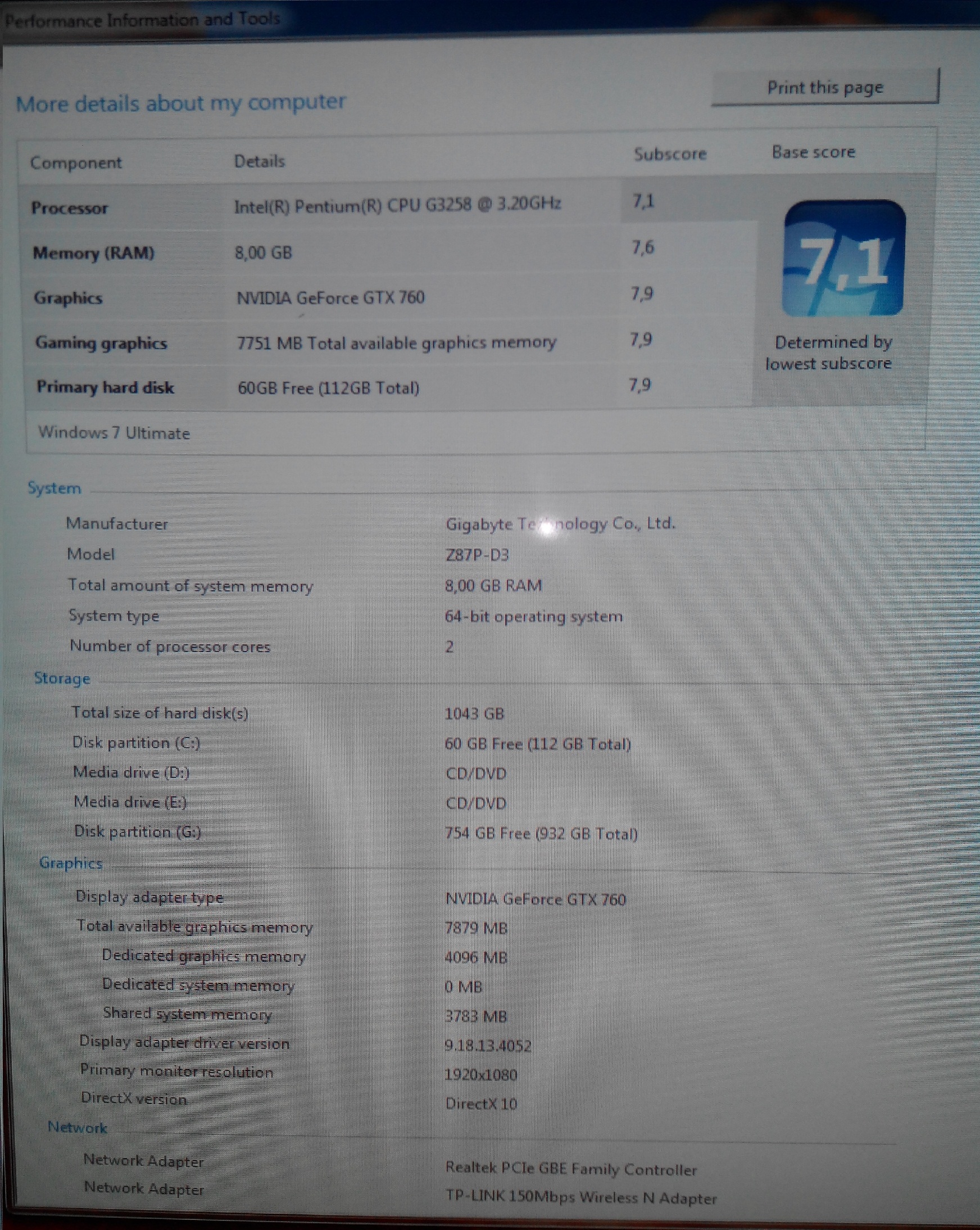Click the blue Graphics section heading
Image resolution: width=980 pixels, height=1230 pixels.
pyautogui.click(x=71, y=863)
